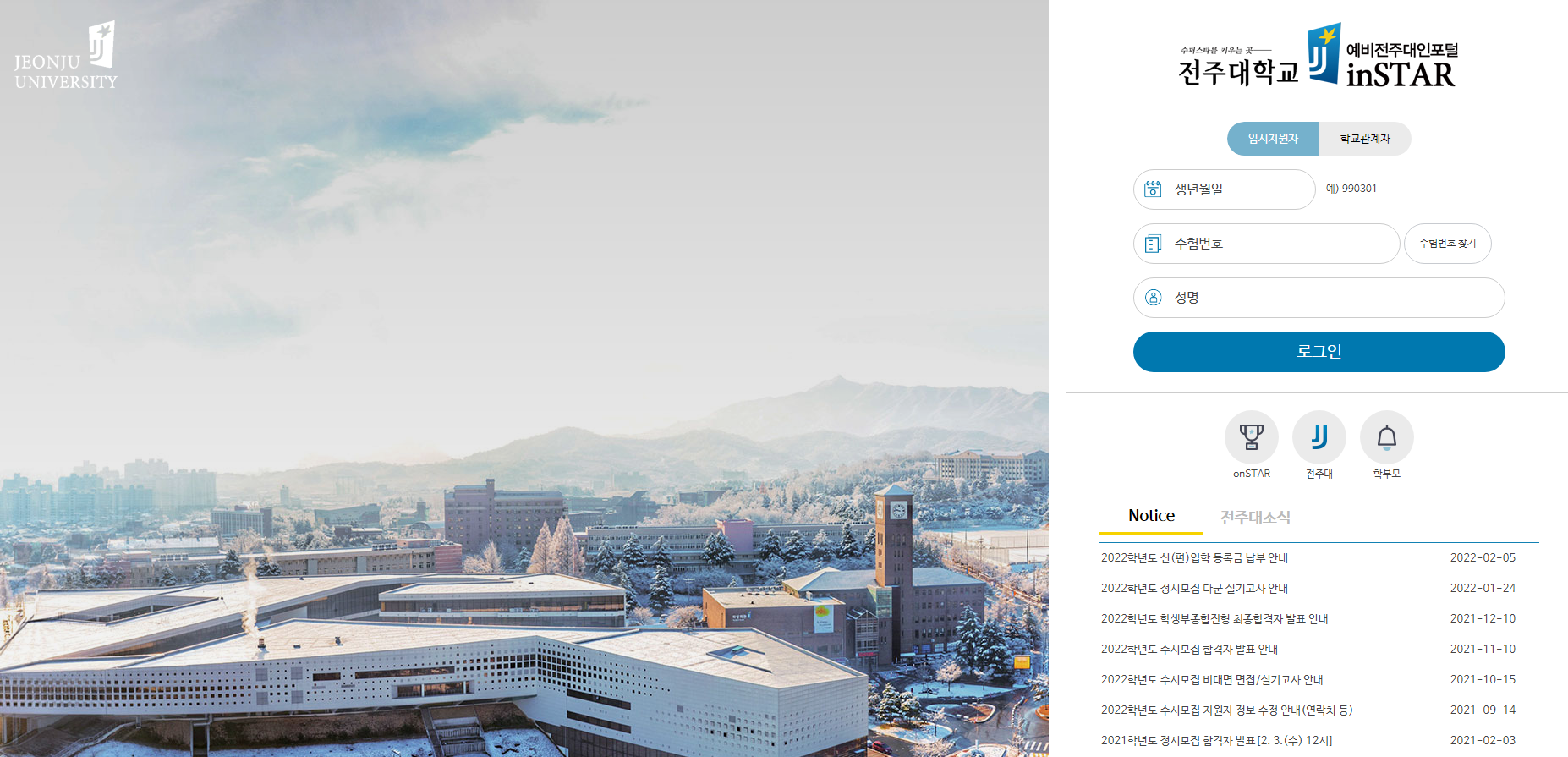Open notice 2021학년도 정시모집 합격자 발표
Viewport: 1568px width, 757px height.
tap(1216, 741)
